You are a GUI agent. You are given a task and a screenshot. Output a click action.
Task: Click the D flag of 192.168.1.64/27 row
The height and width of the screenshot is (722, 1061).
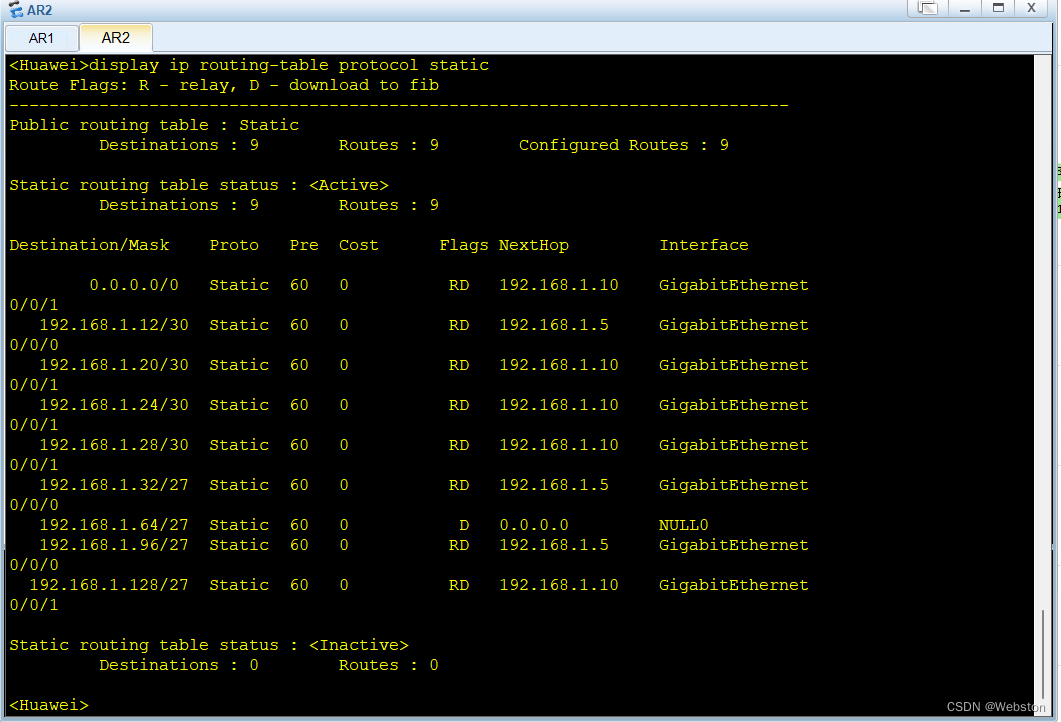click(x=464, y=524)
